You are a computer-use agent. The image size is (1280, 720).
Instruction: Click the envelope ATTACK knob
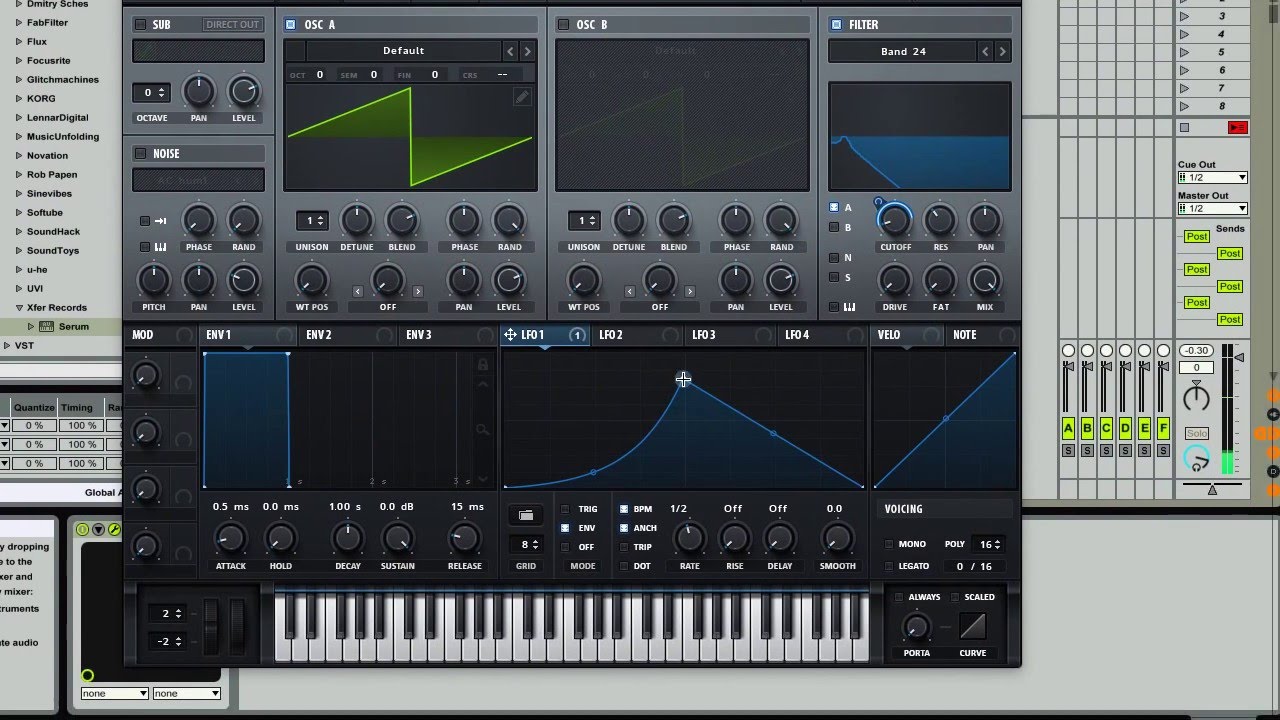click(230, 540)
